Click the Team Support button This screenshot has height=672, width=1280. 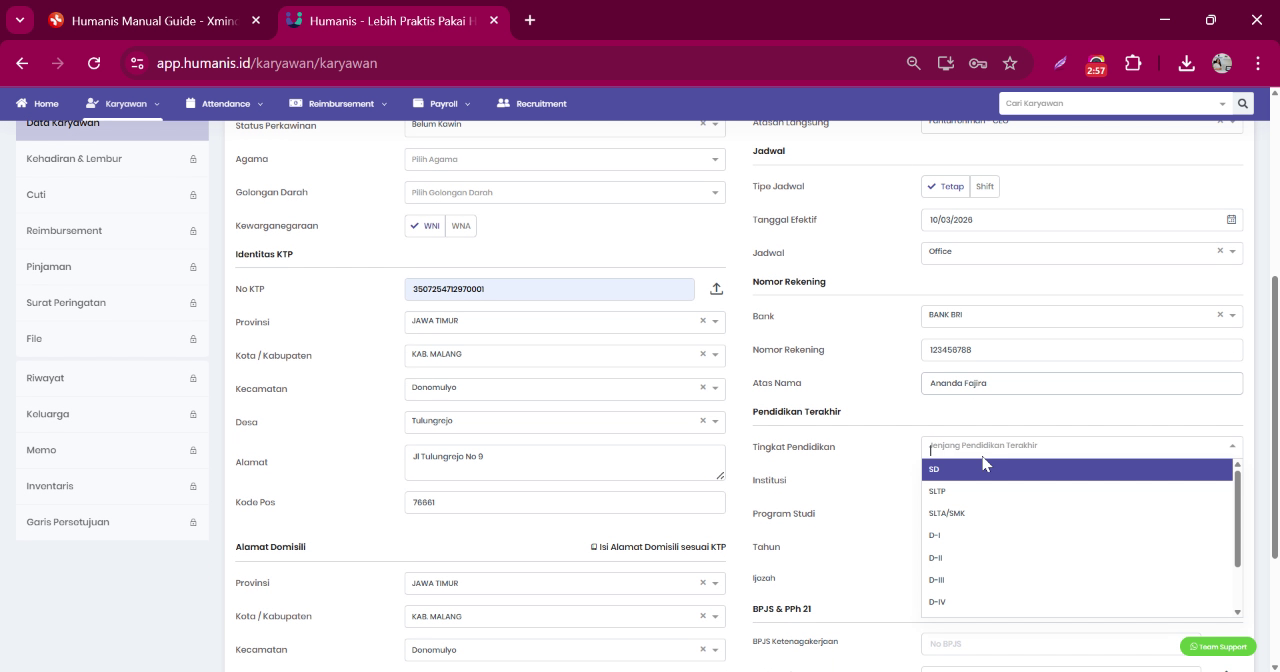[x=1218, y=647]
